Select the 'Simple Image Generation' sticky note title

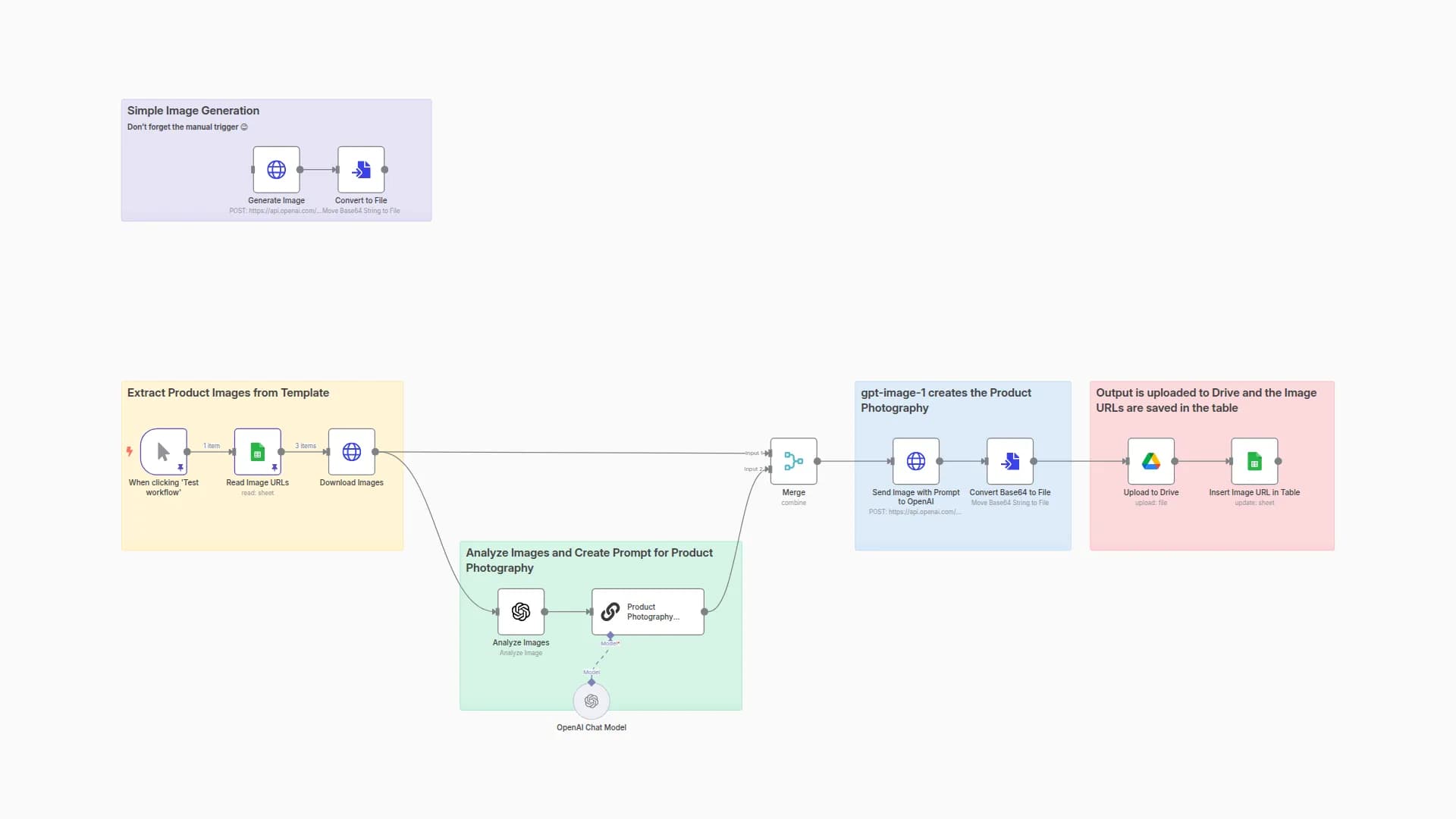193,111
